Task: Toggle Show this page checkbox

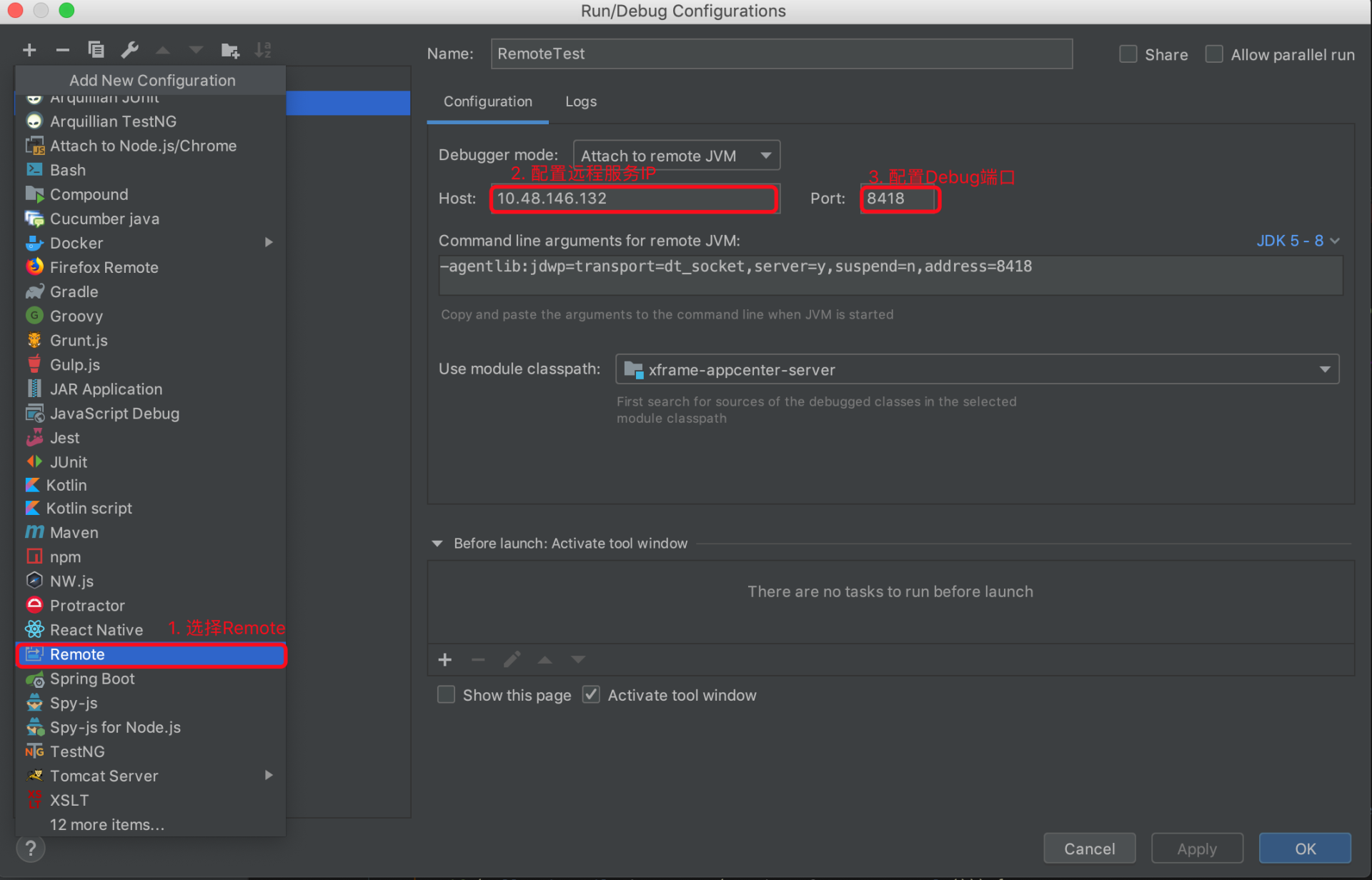Action: [x=447, y=694]
